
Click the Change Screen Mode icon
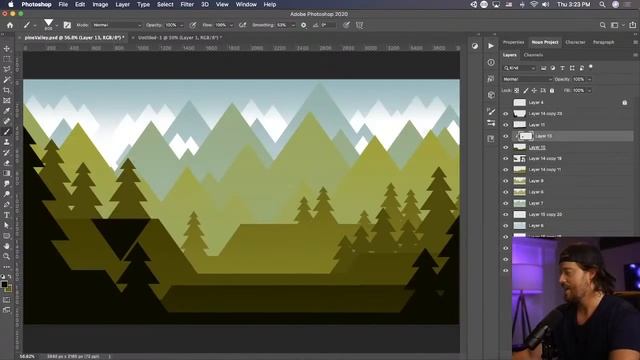(7, 310)
